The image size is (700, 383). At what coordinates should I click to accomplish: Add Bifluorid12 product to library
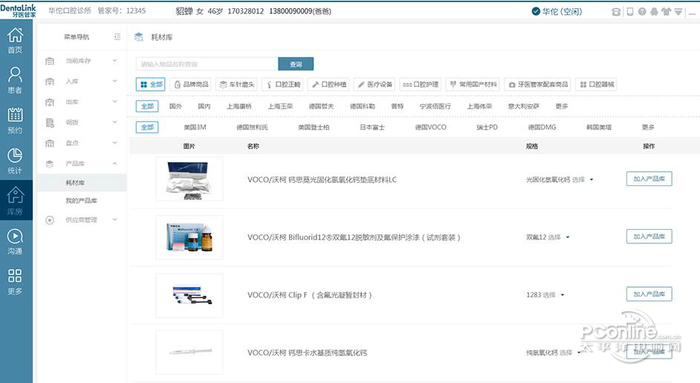click(649, 236)
